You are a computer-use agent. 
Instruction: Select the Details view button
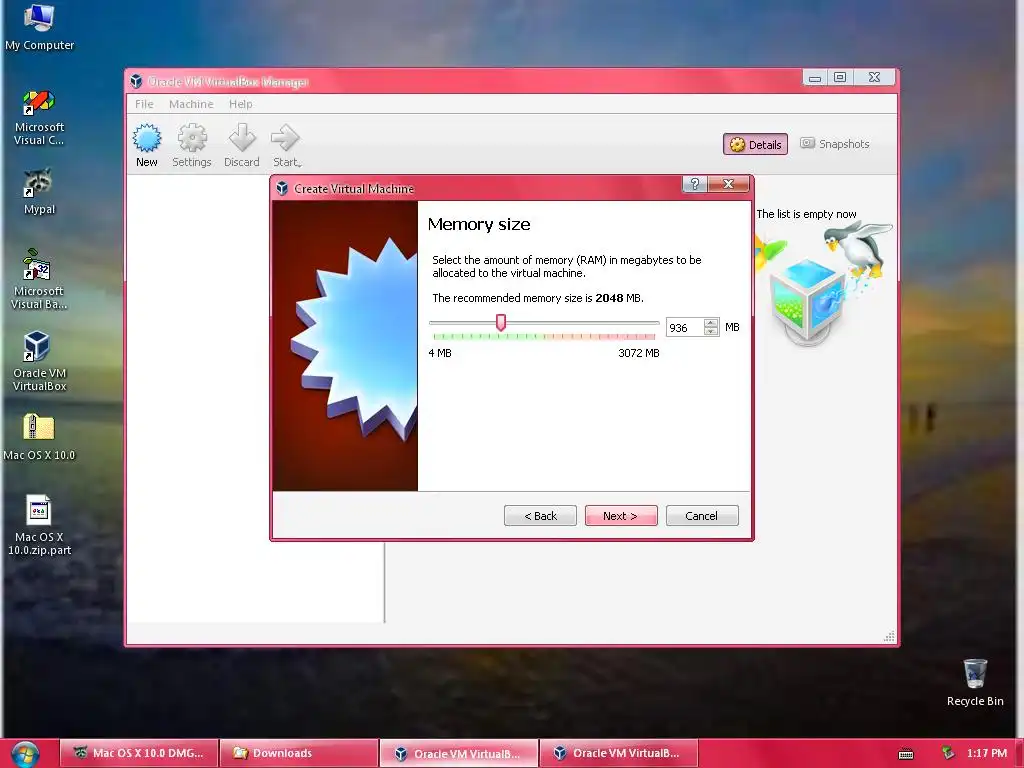coord(755,144)
